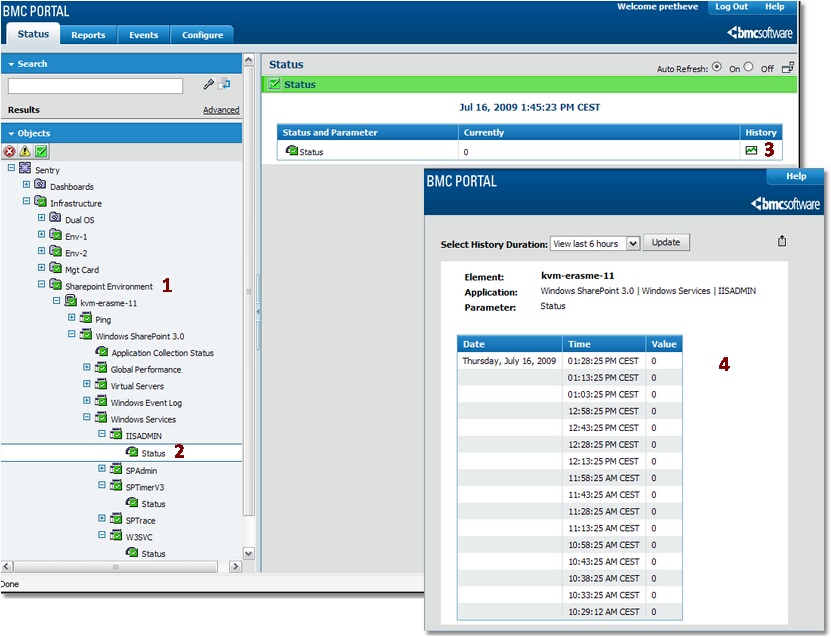Click the kvm-erasme-11 host icon
The height and width of the screenshot is (638, 831).
(70, 301)
